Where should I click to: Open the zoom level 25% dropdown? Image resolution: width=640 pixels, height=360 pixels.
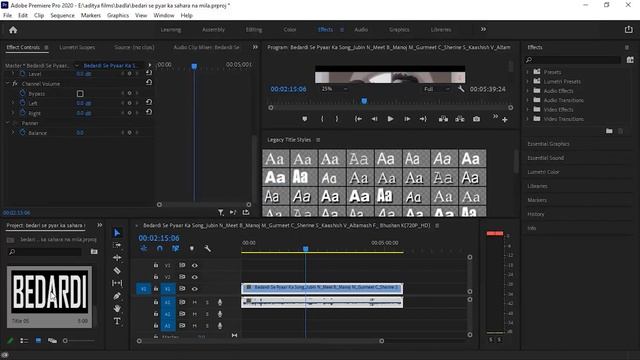pyautogui.click(x=335, y=89)
